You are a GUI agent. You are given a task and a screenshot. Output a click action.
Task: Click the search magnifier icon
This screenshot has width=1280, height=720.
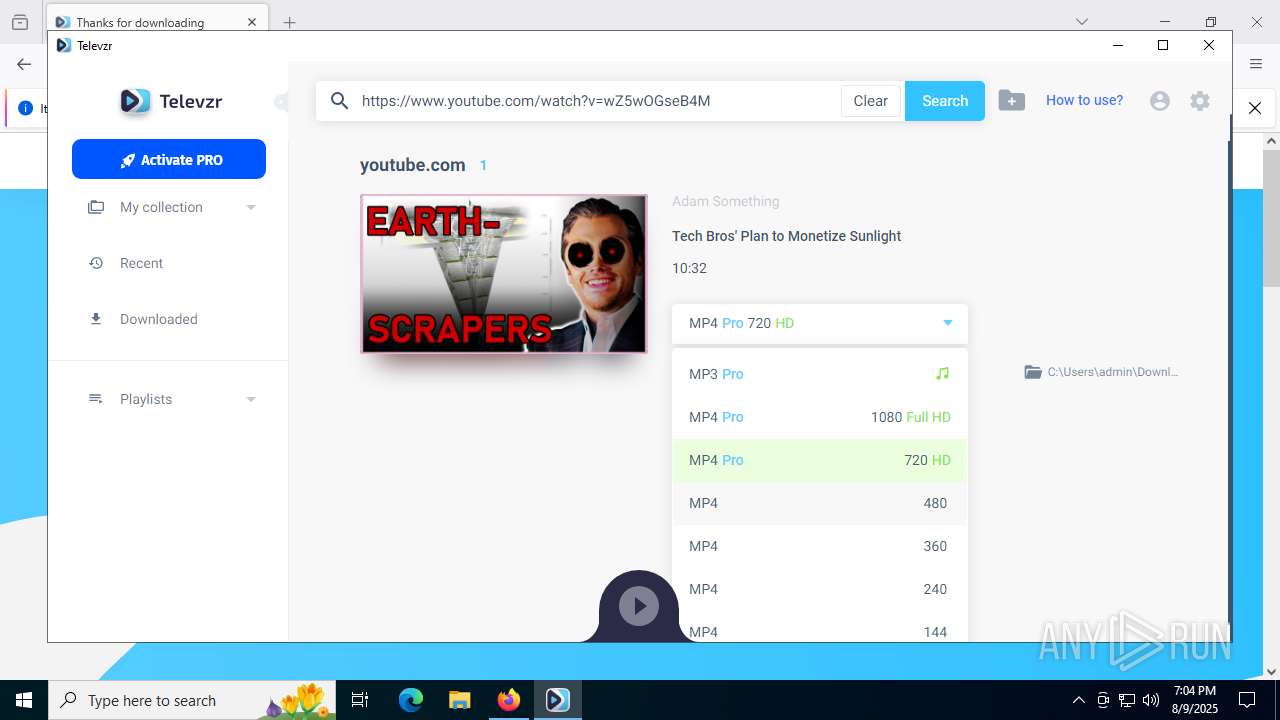(x=340, y=101)
